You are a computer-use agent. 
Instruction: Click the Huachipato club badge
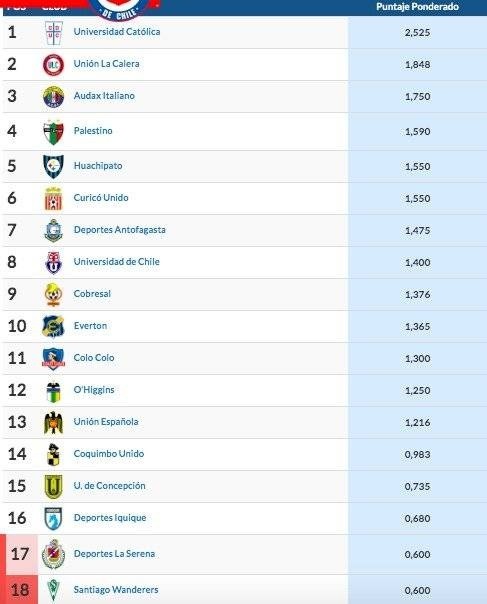click(53, 166)
